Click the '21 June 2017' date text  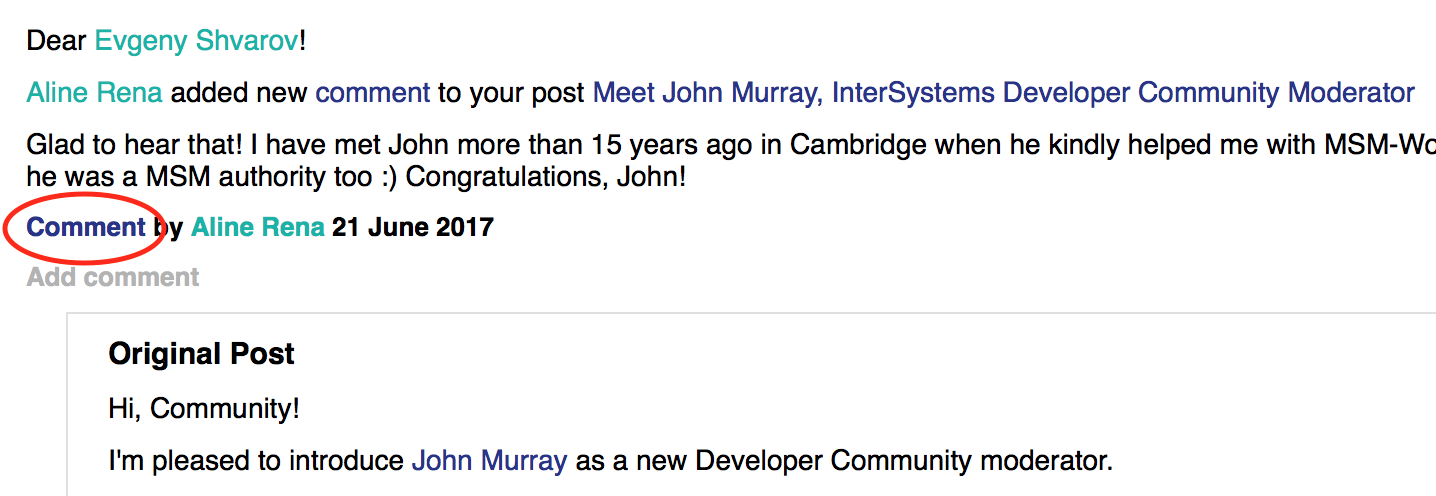pyautogui.click(x=413, y=227)
